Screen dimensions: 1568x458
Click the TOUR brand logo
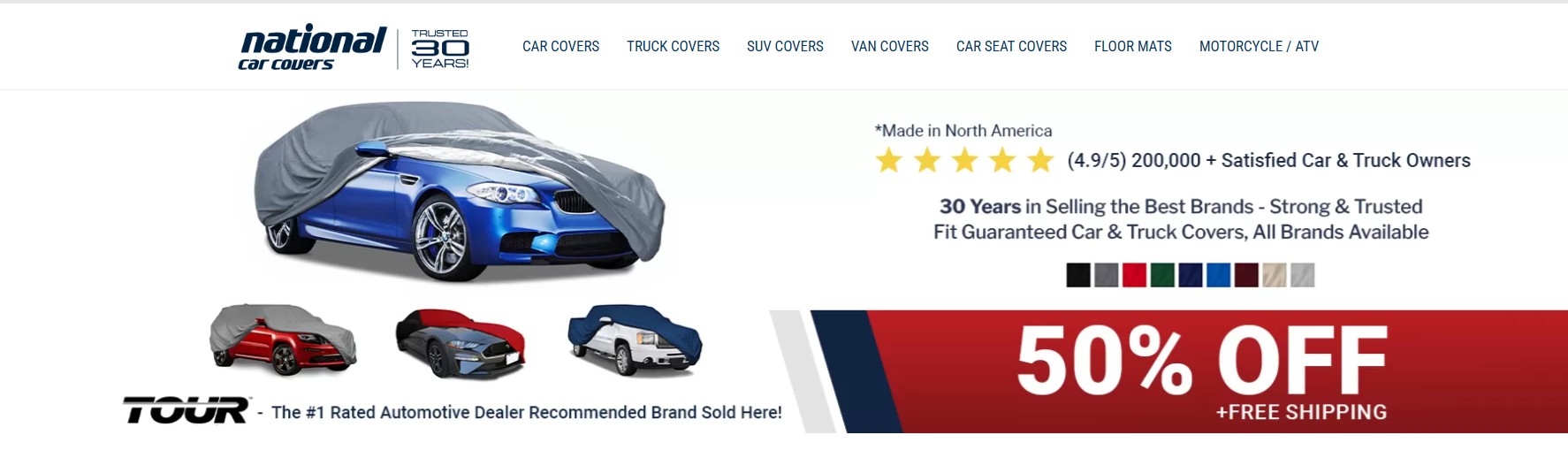[x=186, y=410]
